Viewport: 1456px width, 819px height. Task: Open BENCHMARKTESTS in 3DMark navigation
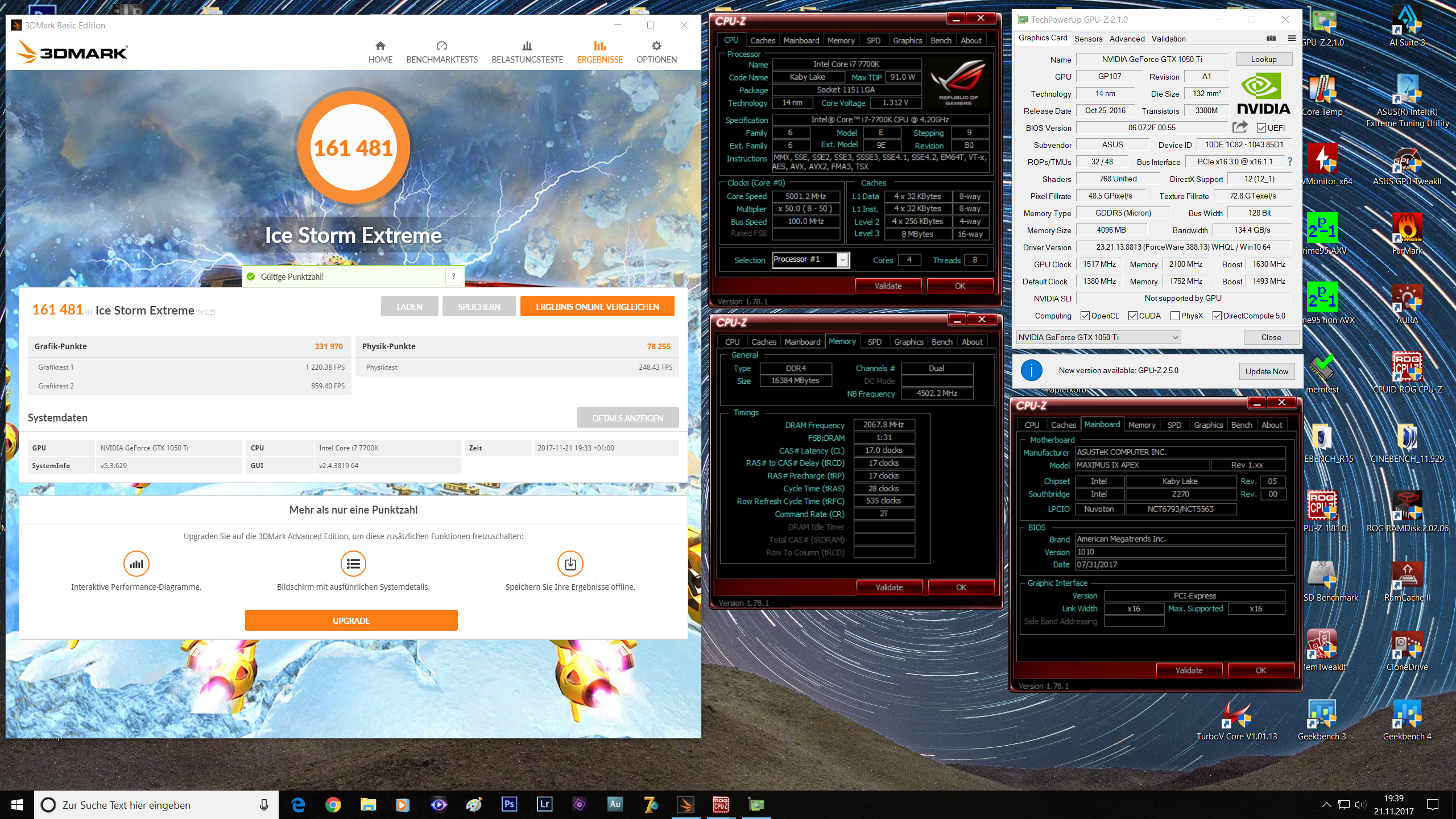(441, 52)
